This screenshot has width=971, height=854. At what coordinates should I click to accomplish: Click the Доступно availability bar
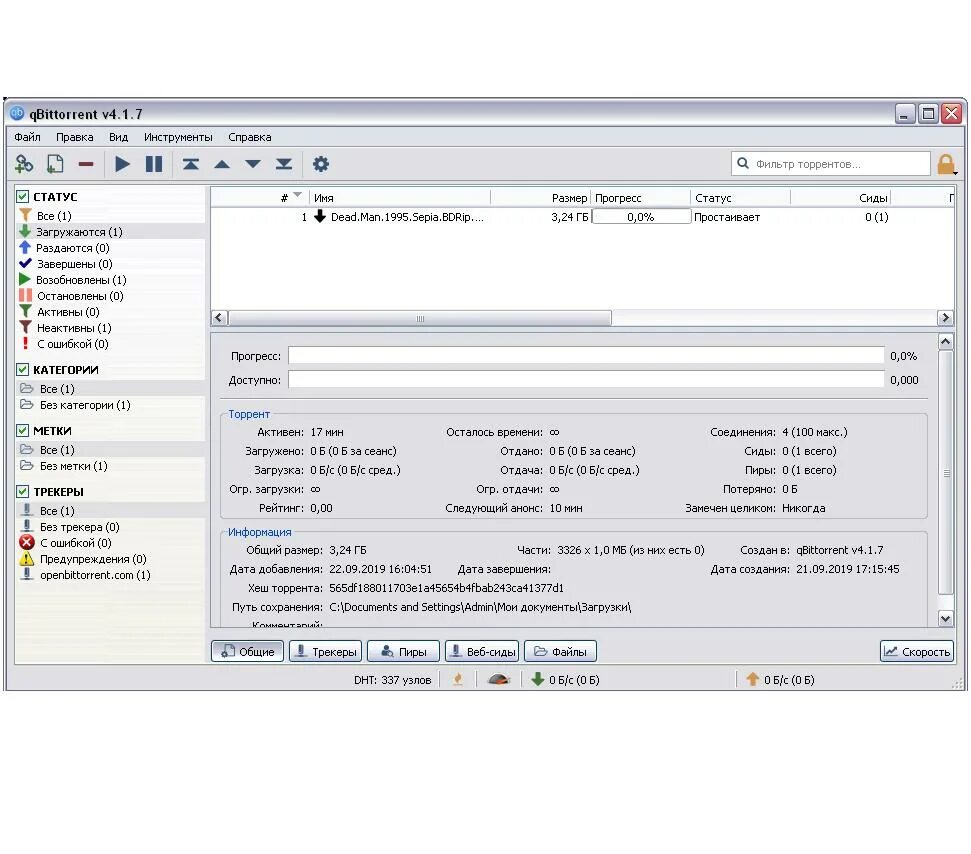coord(586,380)
